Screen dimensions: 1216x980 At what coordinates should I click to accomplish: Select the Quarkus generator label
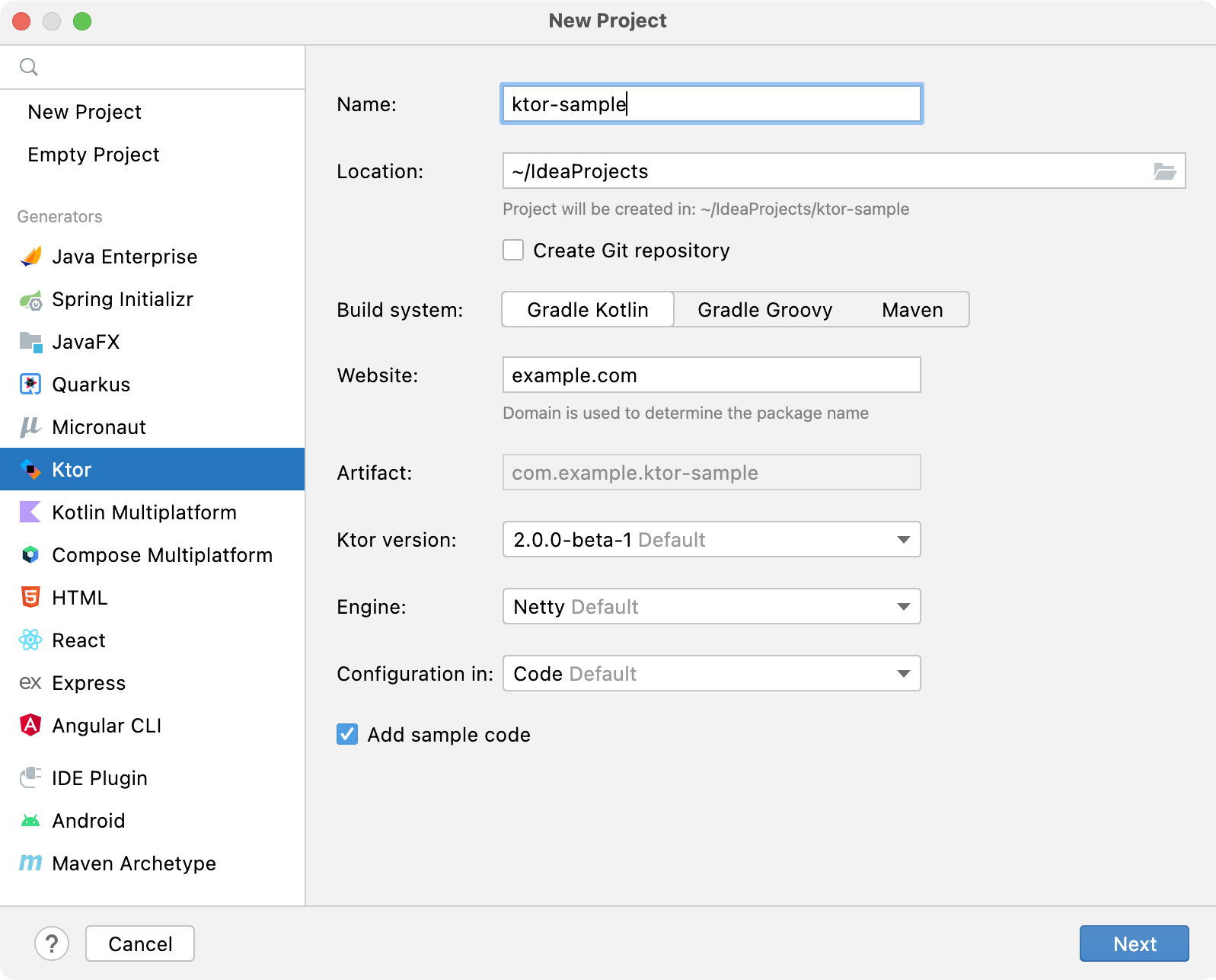pos(91,385)
